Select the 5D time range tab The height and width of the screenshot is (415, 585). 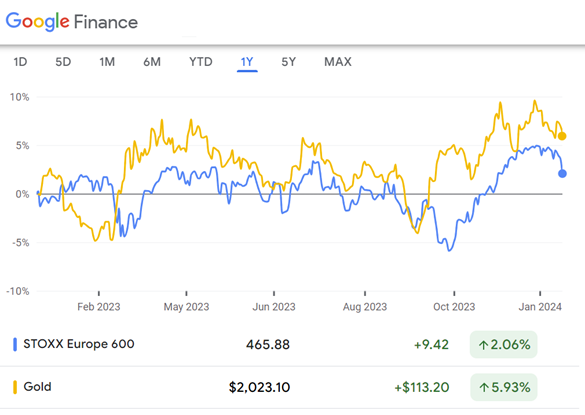[x=63, y=62]
